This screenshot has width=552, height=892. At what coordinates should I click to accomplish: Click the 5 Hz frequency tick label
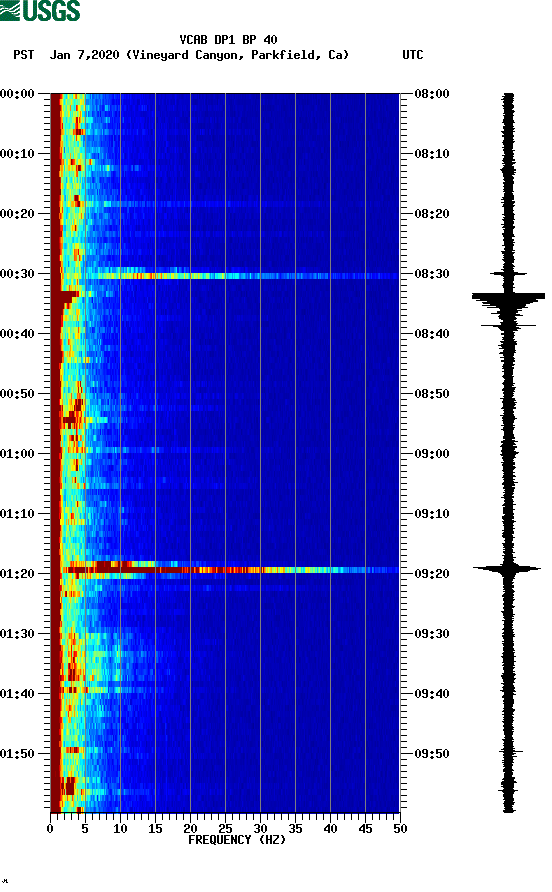pyautogui.click(x=85, y=829)
